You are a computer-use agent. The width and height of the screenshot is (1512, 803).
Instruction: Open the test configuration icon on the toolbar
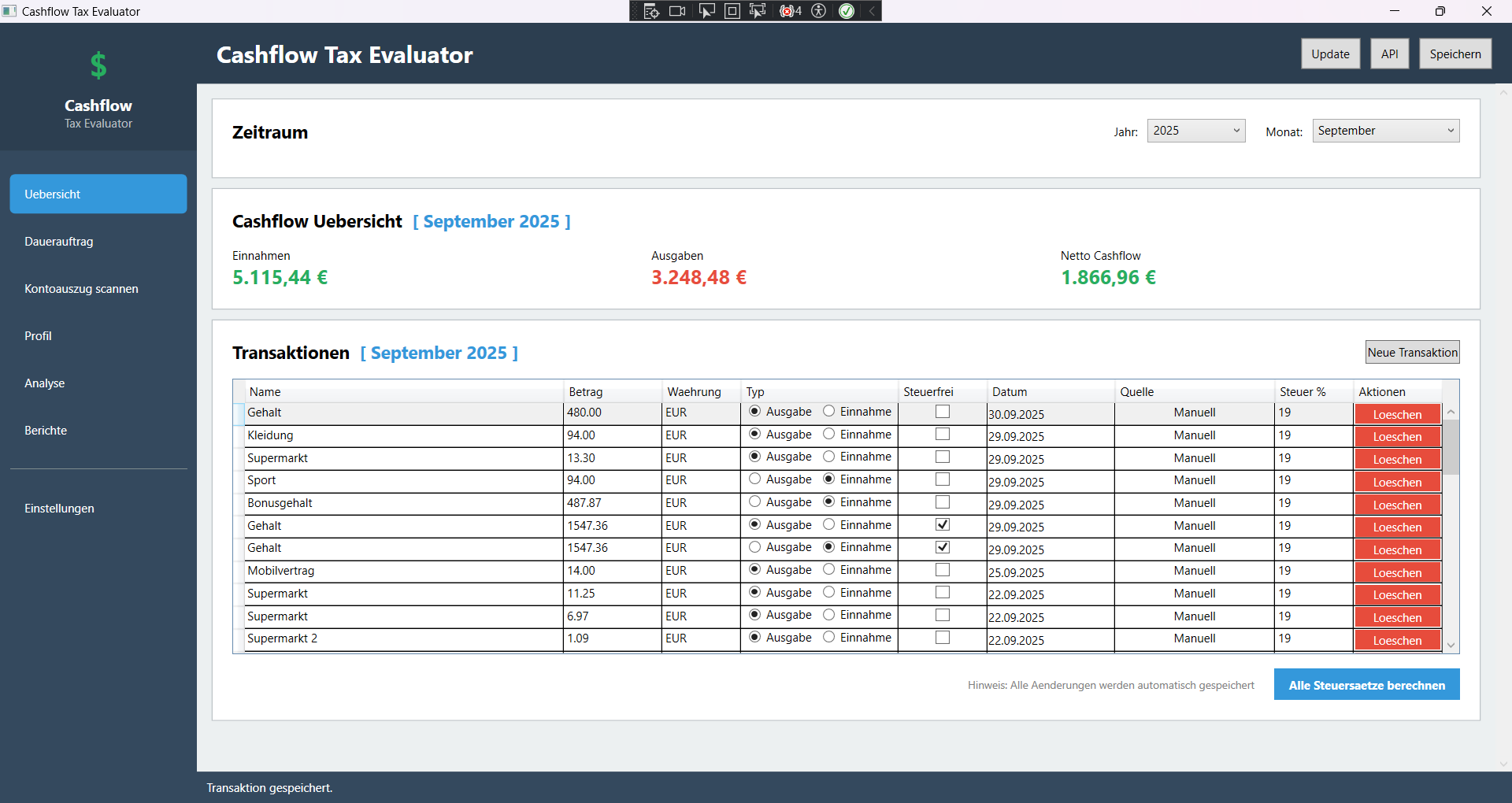[651, 11]
